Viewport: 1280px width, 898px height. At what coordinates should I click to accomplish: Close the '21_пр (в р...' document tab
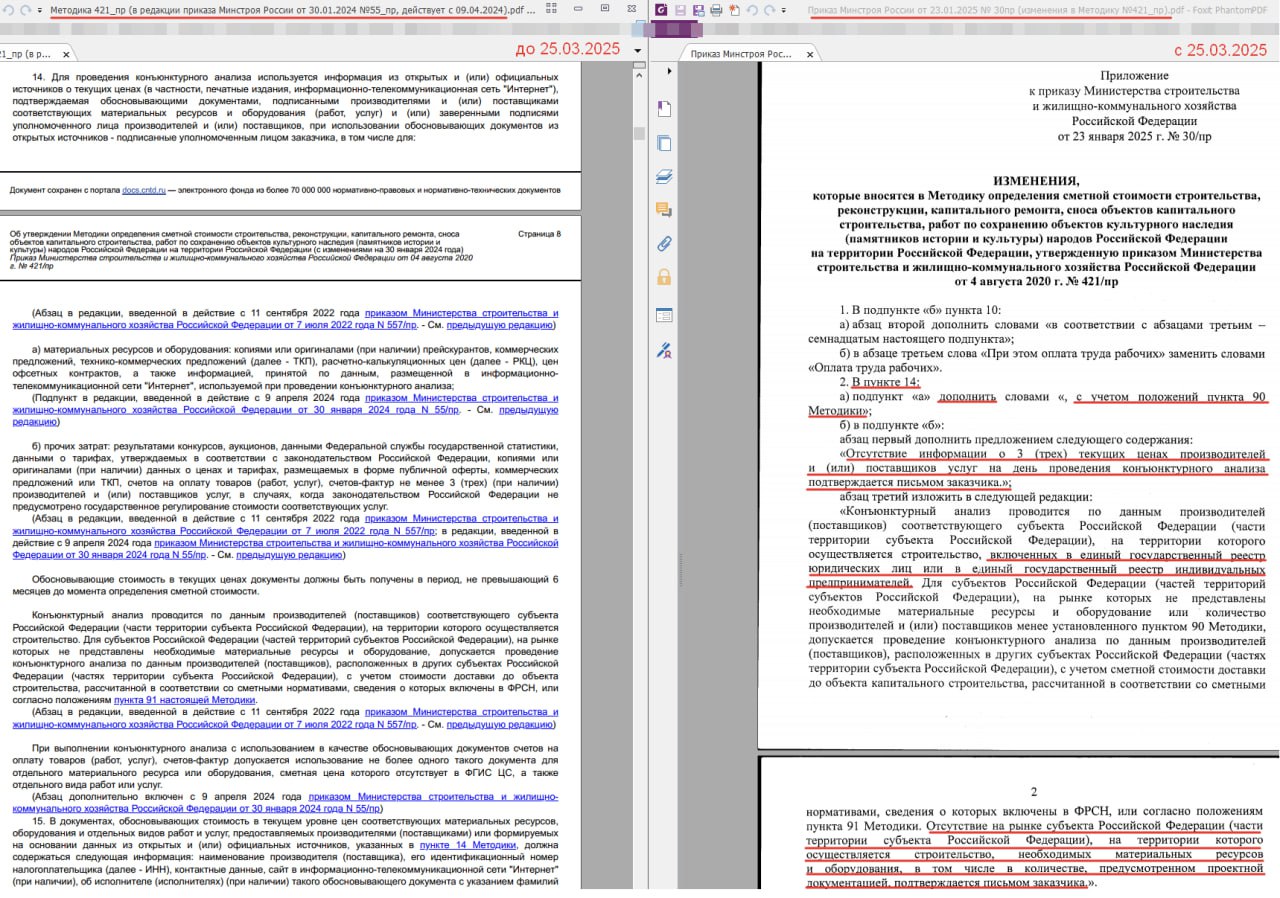65,53
